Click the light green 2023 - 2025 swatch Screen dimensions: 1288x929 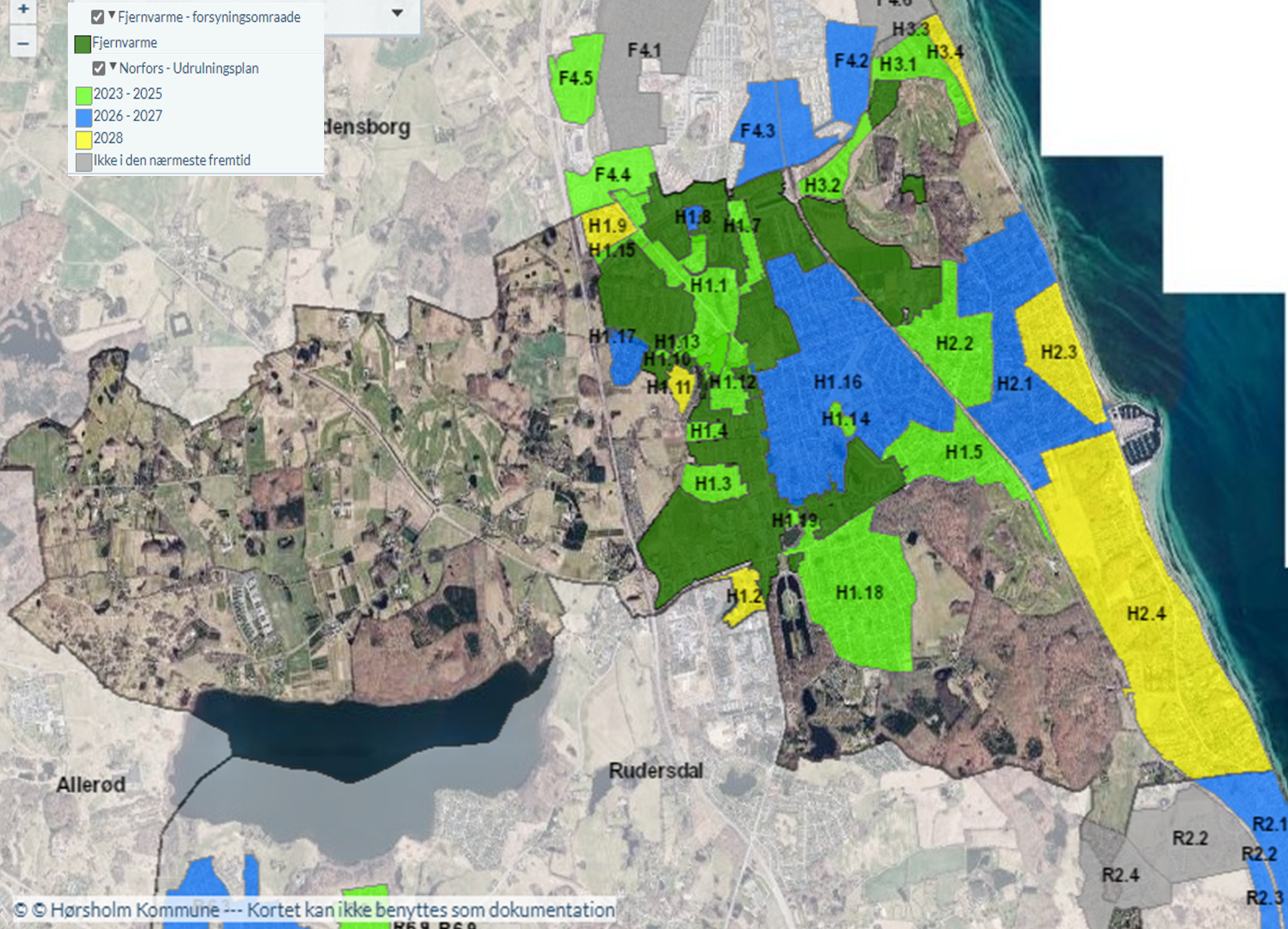pyautogui.click(x=84, y=95)
